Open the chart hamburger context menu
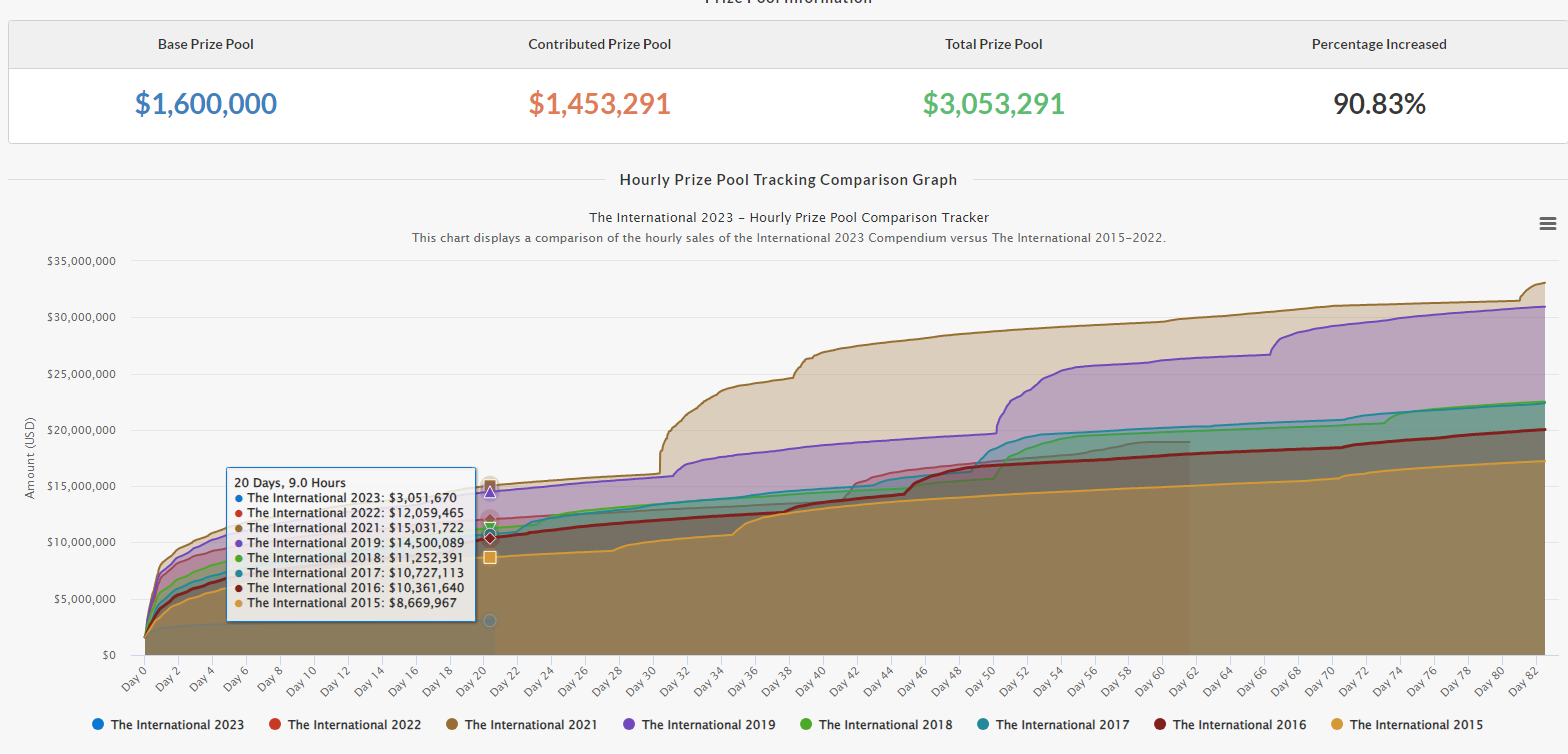Screen dimensions: 1568x754 click(x=1547, y=224)
